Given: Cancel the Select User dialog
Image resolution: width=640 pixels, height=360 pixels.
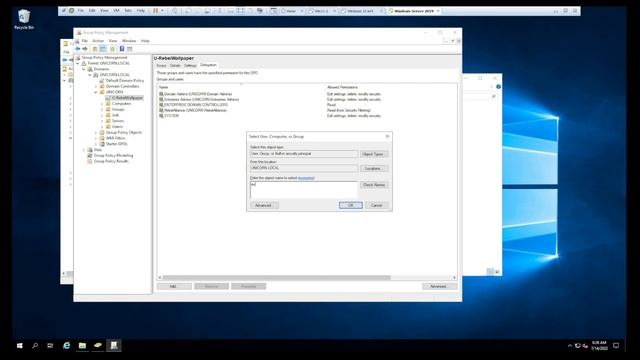Looking at the screenshot, I should (376, 205).
